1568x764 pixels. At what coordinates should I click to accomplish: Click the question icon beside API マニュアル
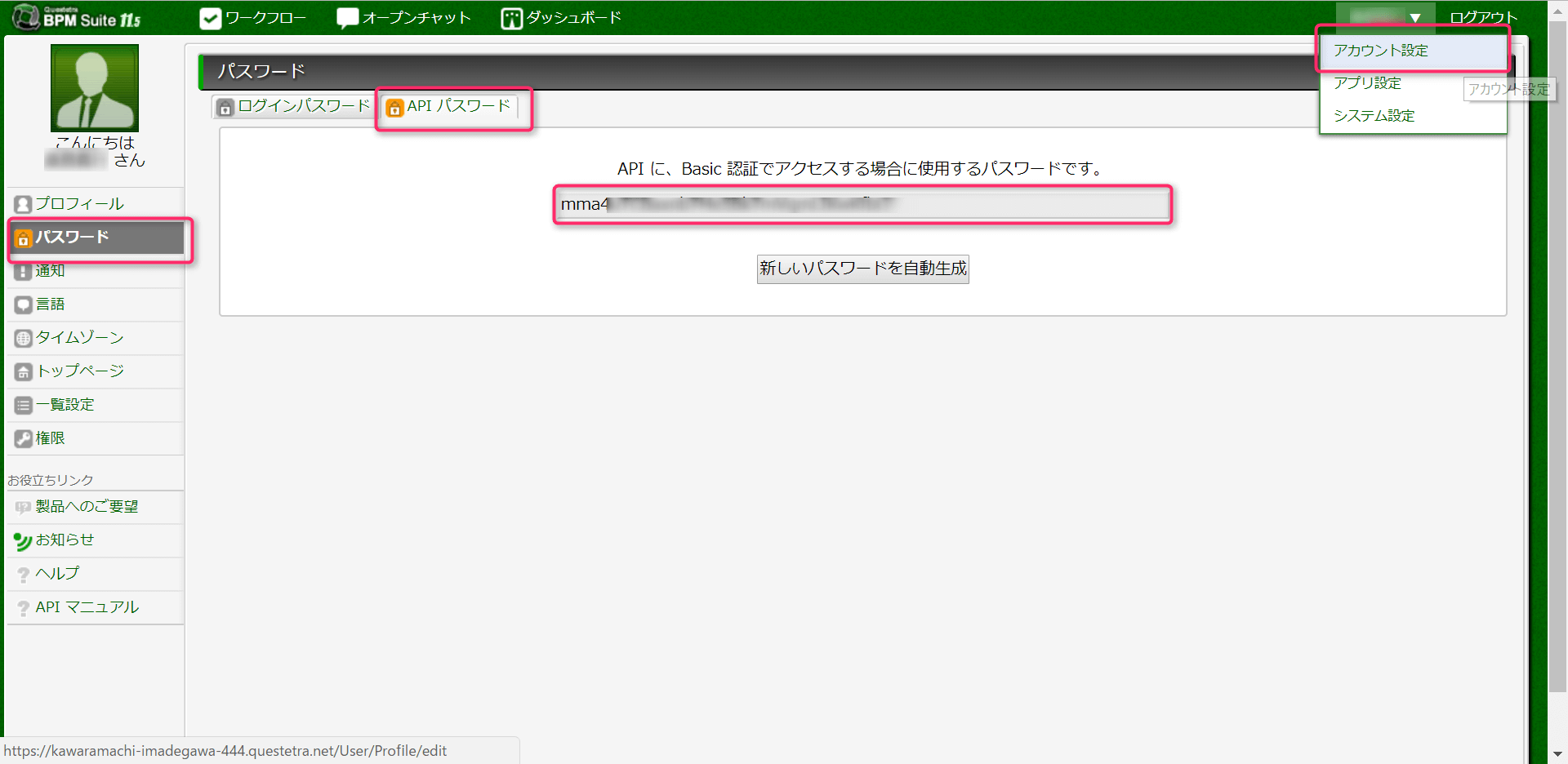(23, 608)
